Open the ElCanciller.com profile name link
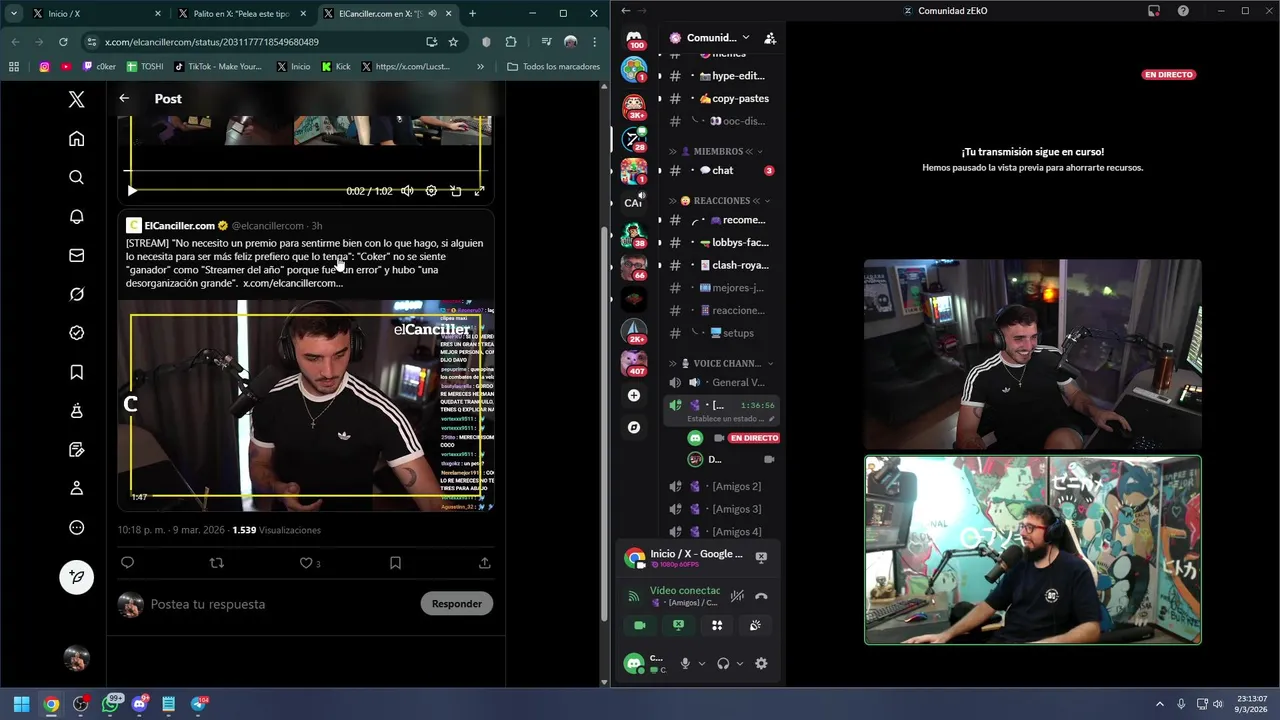This screenshot has height=720, width=1280. 180,226
